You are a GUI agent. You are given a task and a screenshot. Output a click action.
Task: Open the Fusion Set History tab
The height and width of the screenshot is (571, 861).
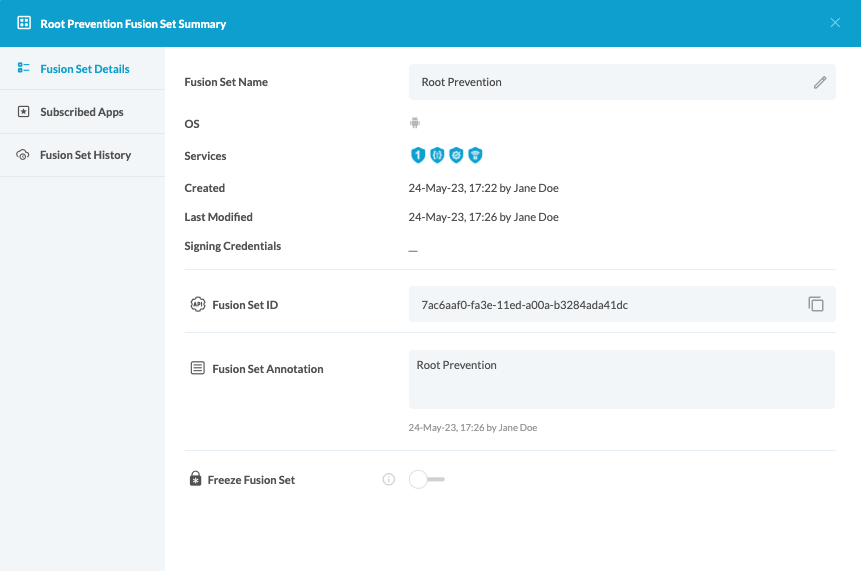point(85,155)
